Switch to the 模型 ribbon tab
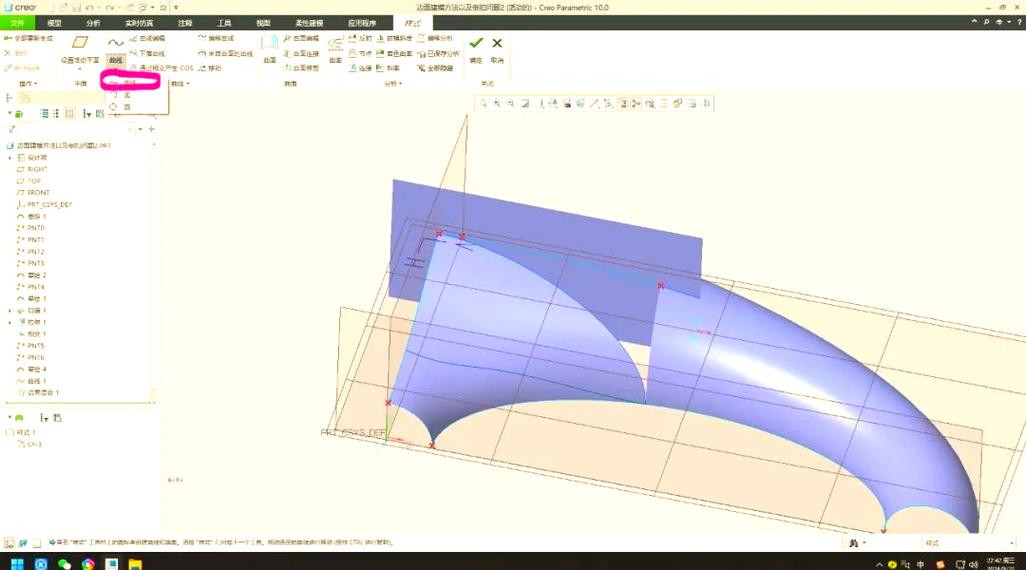1026x570 pixels. (x=54, y=23)
